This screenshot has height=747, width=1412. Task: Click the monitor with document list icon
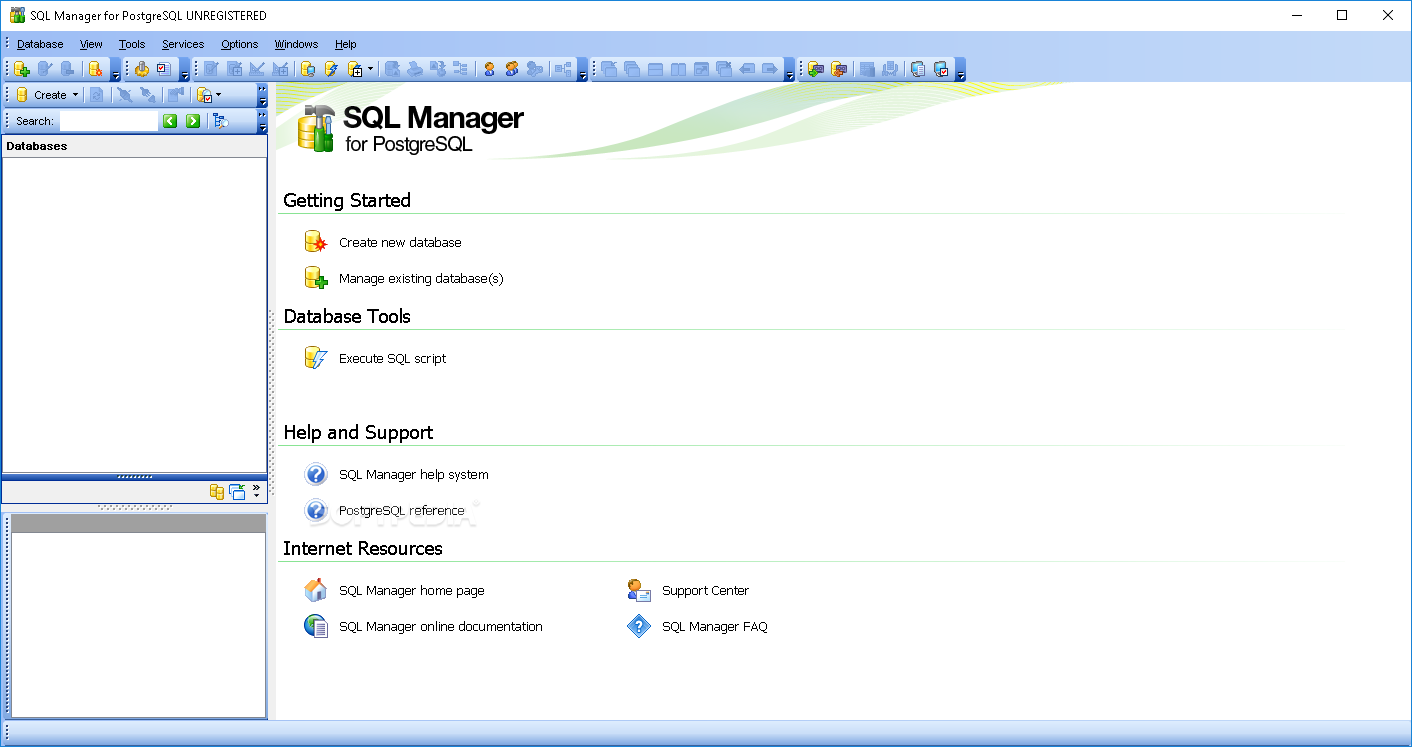pos(918,69)
